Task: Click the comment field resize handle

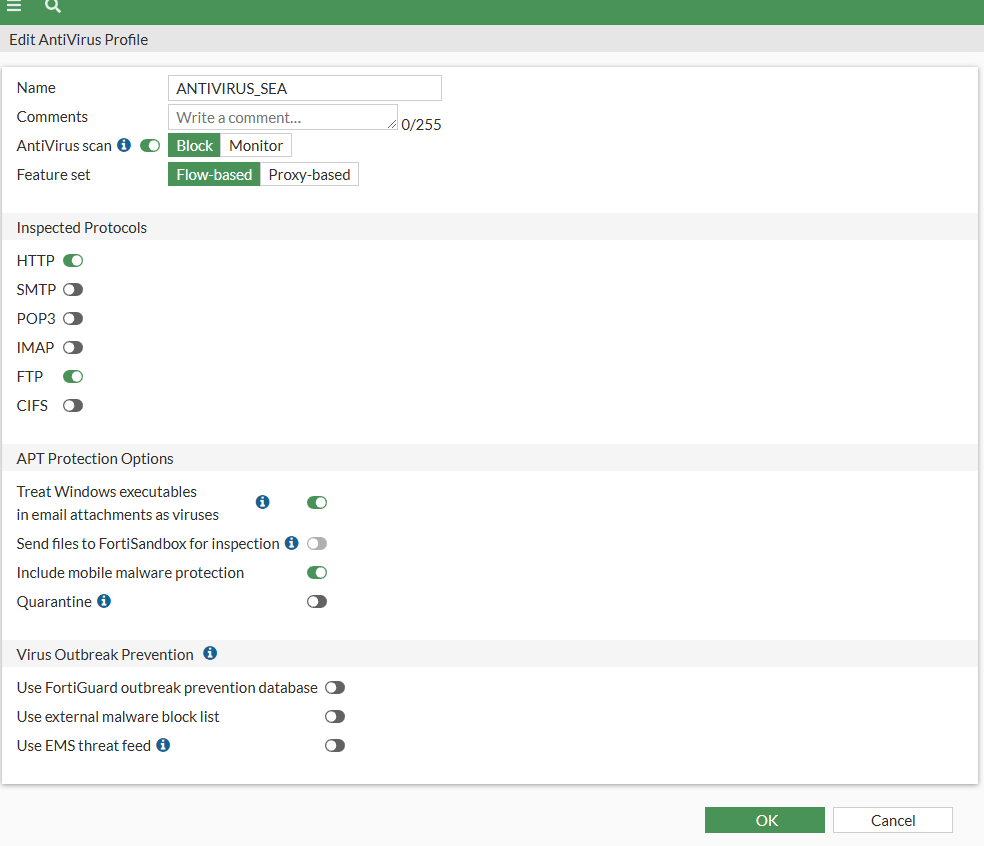Action: (392, 124)
